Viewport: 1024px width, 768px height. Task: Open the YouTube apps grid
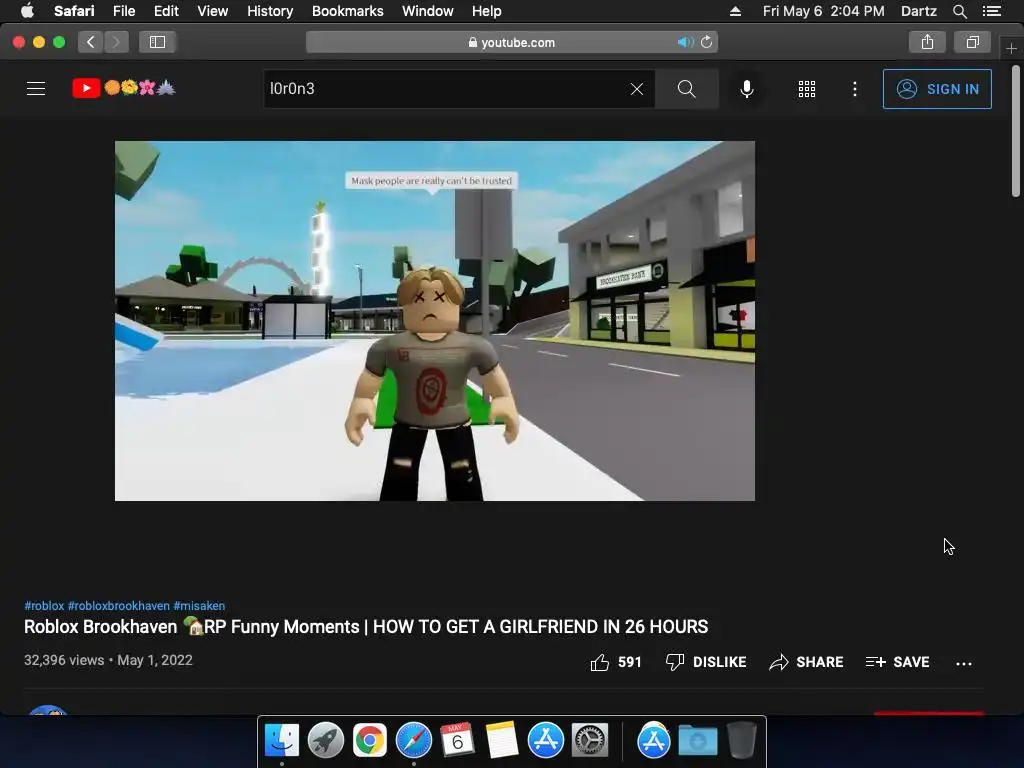point(807,89)
